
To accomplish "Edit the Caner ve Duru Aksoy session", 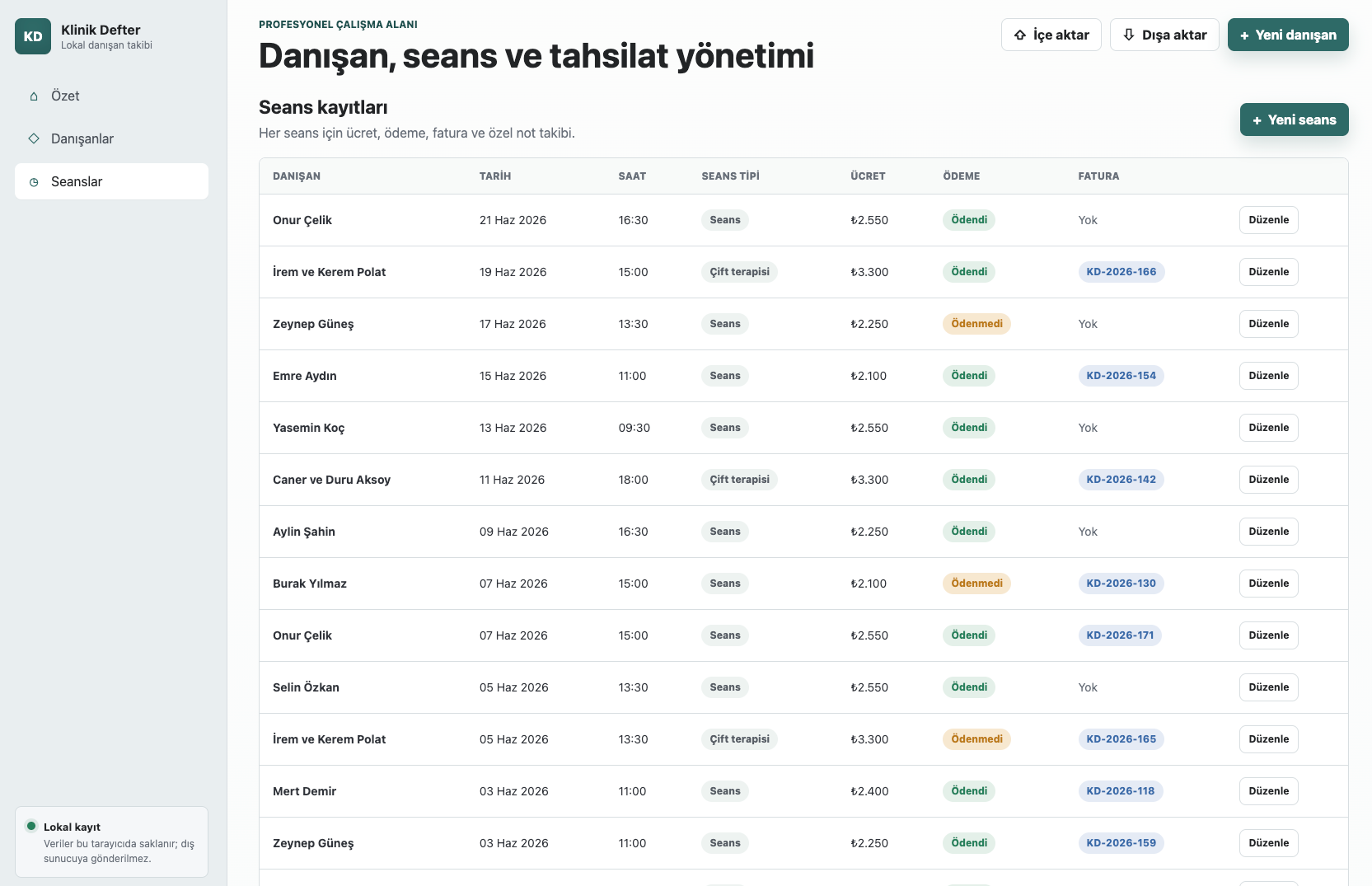I will [x=1268, y=480].
